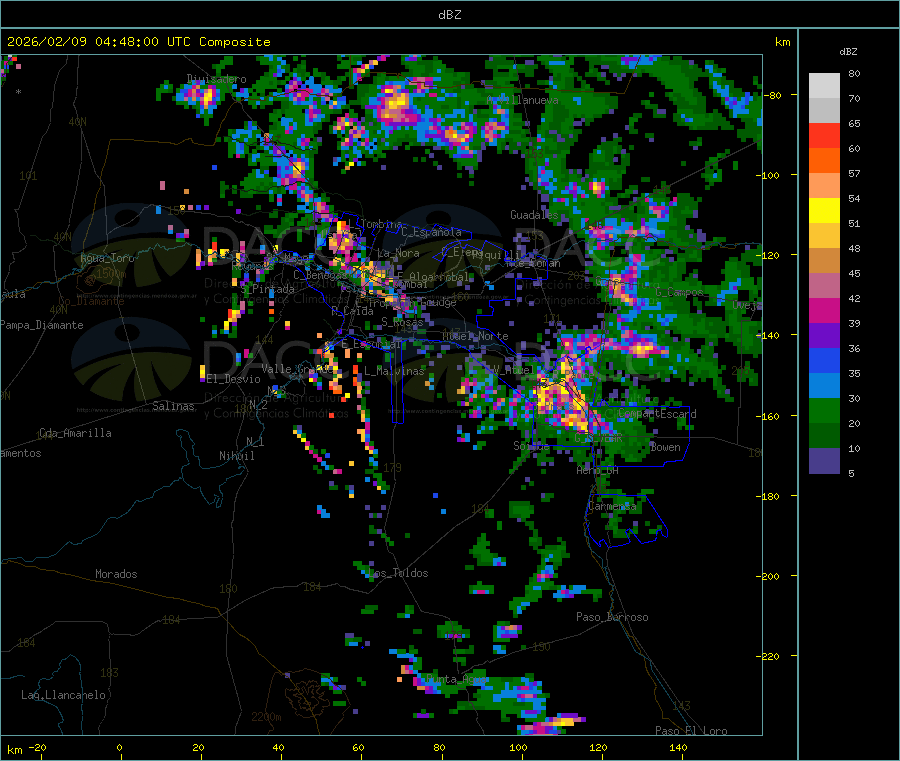The height and width of the screenshot is (761, 900).
Task: Click the 'dBZ' title at the top
Action: point(449,15)
